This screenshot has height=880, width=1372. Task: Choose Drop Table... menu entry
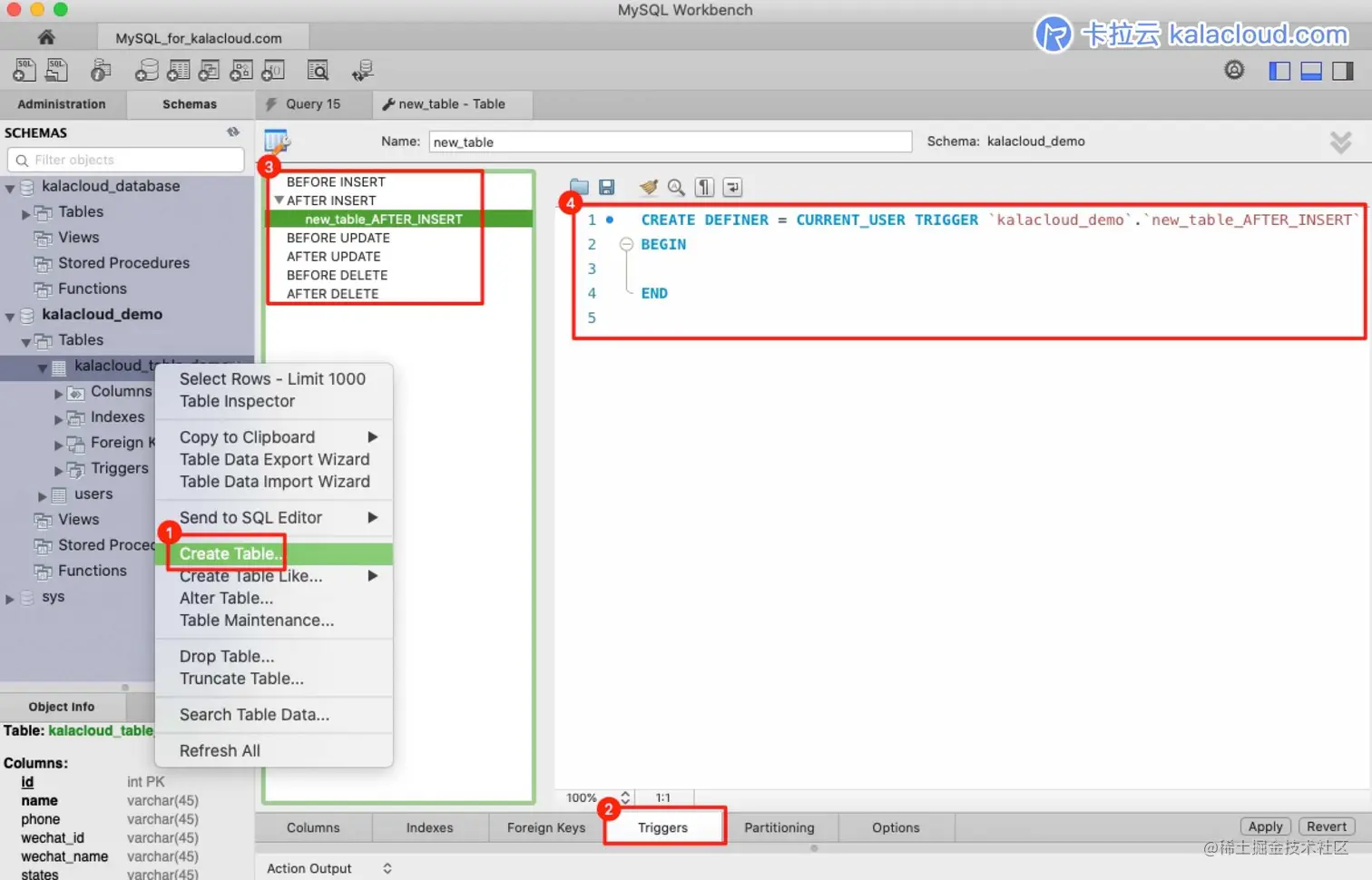274,656
